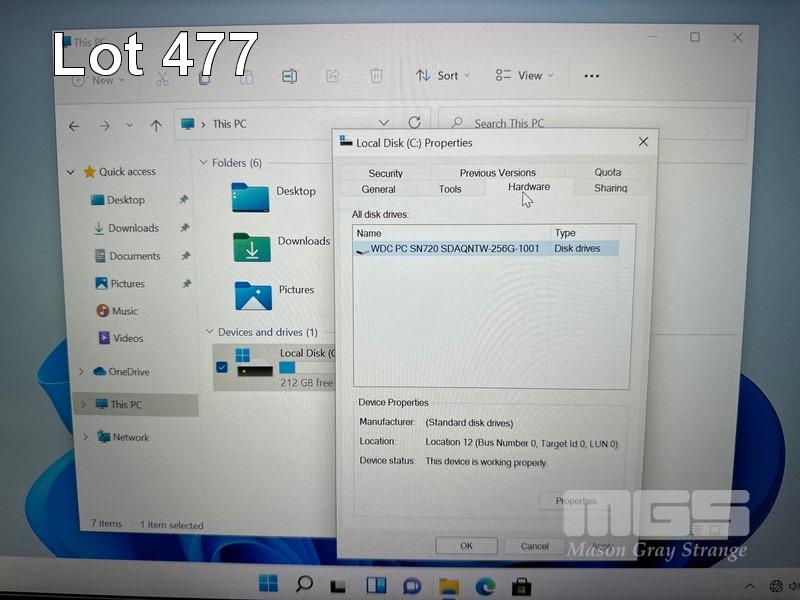The height and width of the screenshot is (600, 800).
Task: Open Microsoft Edge from the taskbar
Action: 486,585
